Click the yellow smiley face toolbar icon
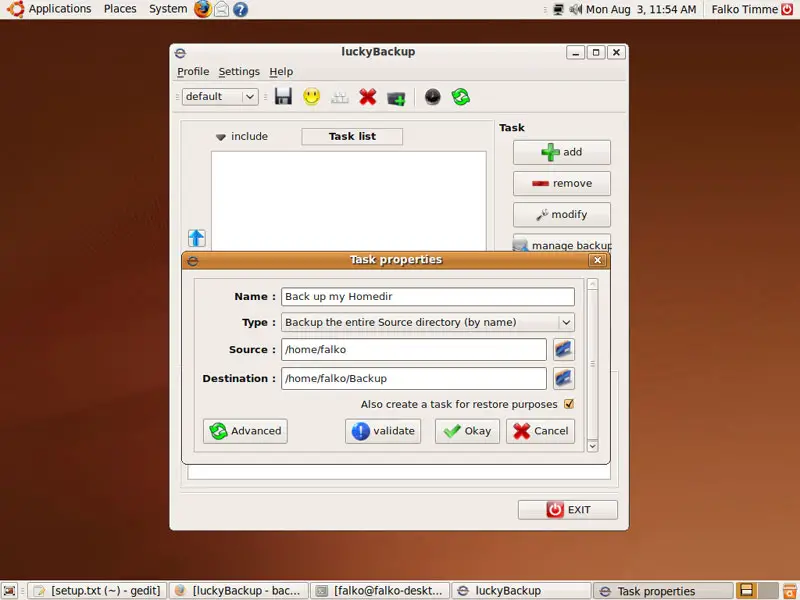 click(311, 96)
